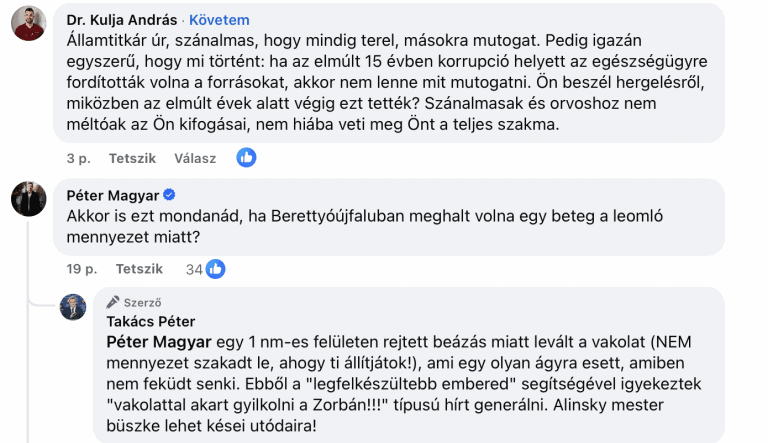Open Péter Magyar's profile avatar
768x443 pixels.
tap(29, 199)
